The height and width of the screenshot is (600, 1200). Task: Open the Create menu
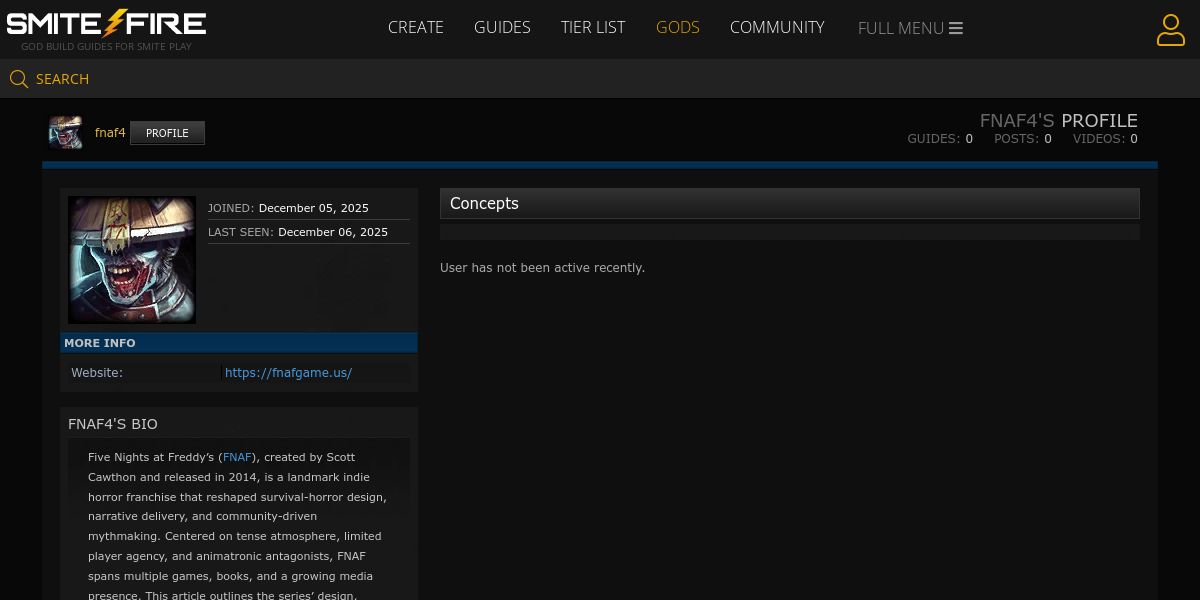416,28
